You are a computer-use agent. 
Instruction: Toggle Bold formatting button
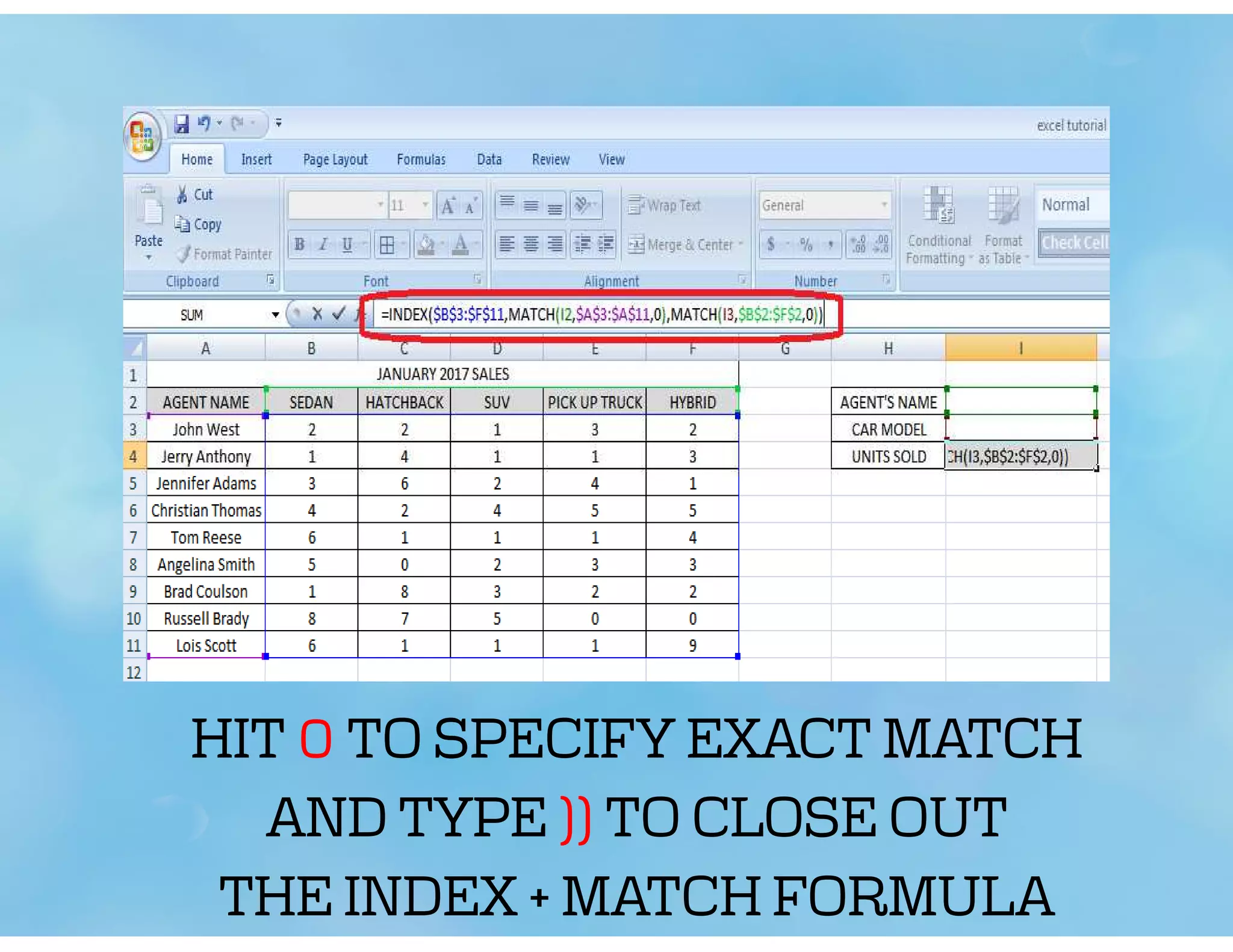[x=299, y=245]
